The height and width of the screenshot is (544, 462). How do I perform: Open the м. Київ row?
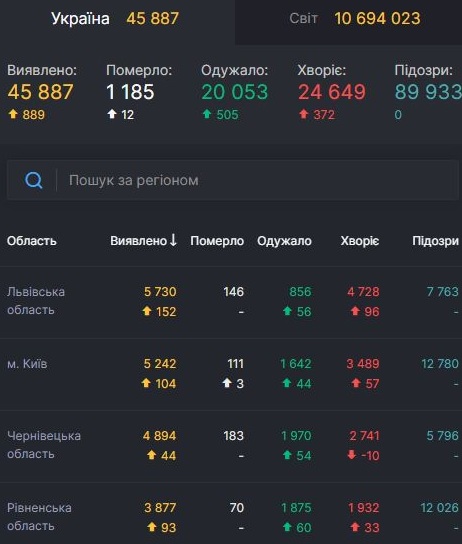(x=231, y=374)
